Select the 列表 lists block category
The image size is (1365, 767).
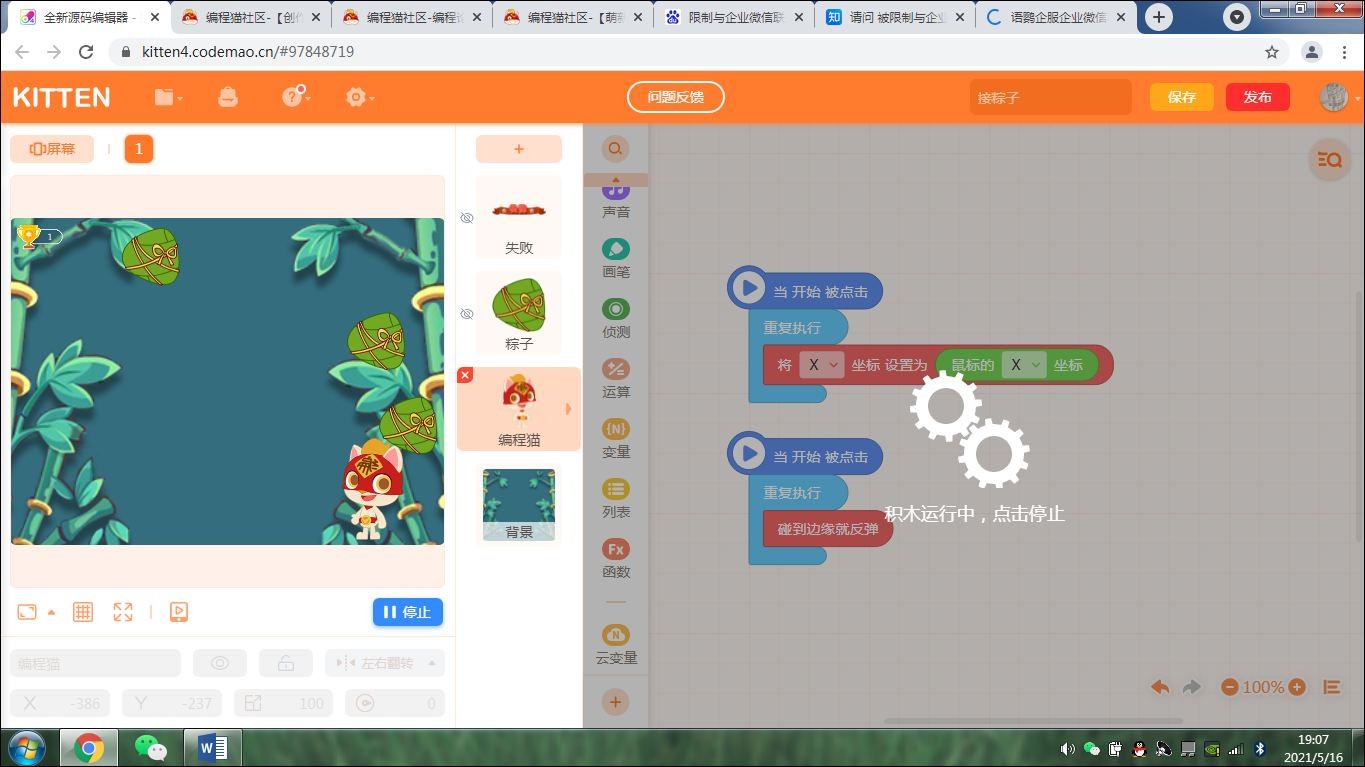tap(616, 498)
